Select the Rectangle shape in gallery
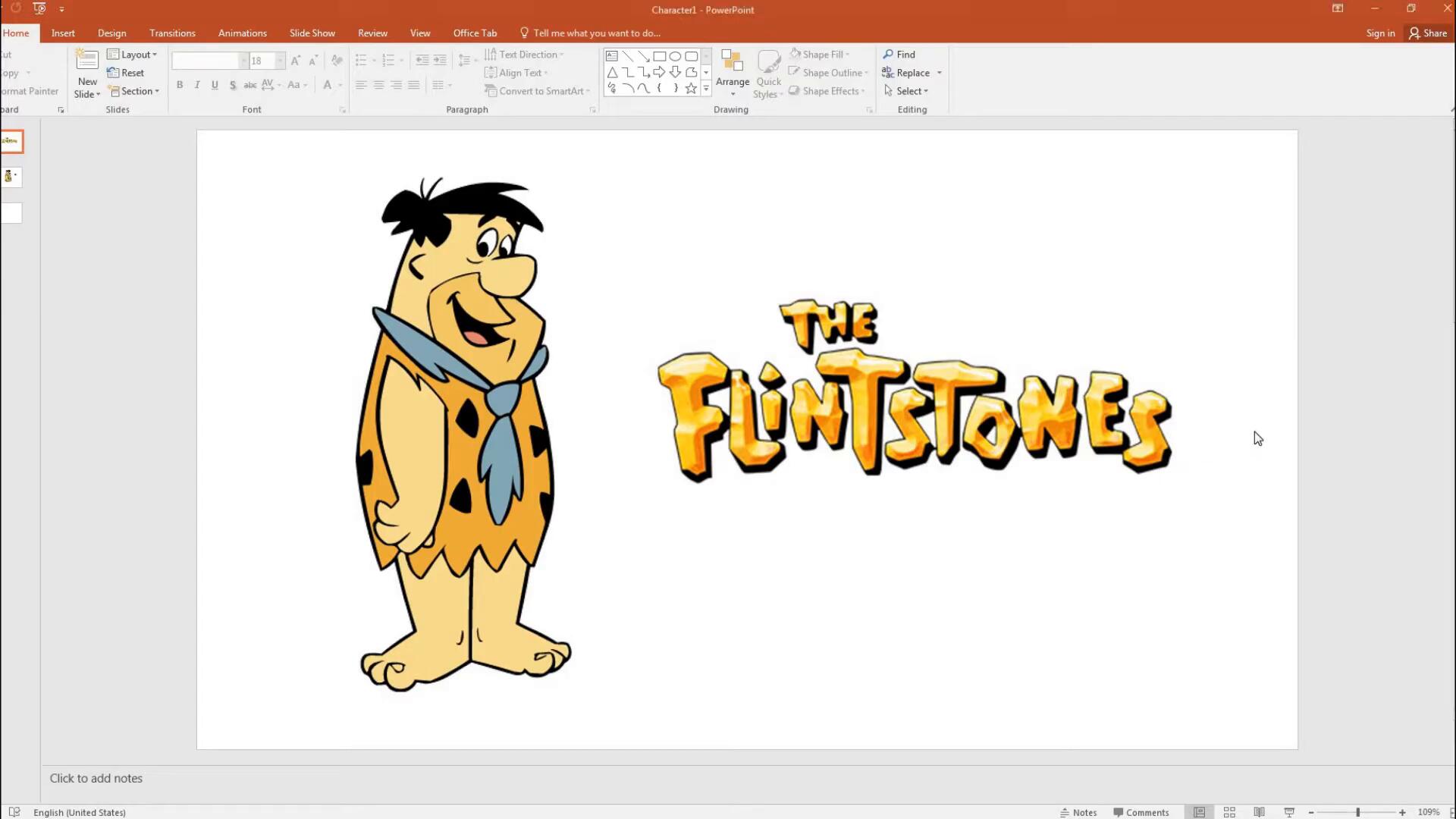 660,56
